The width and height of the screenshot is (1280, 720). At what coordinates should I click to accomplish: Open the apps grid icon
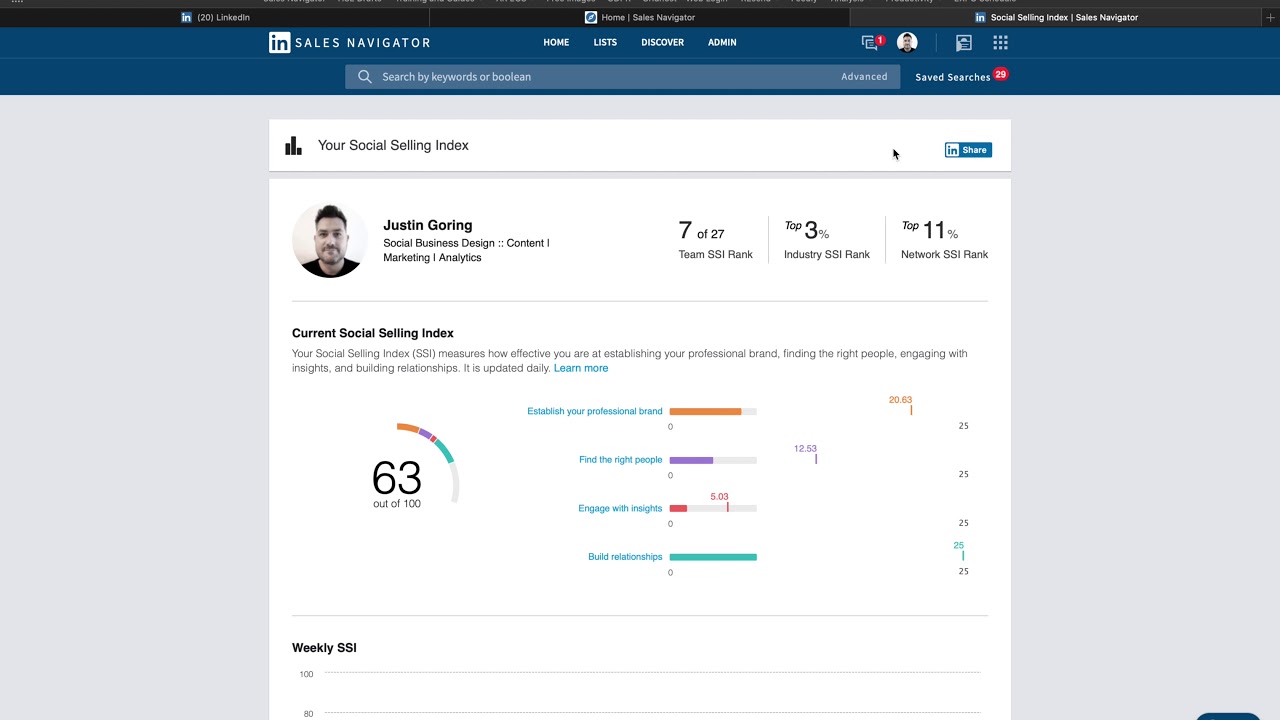point(1000,42)
